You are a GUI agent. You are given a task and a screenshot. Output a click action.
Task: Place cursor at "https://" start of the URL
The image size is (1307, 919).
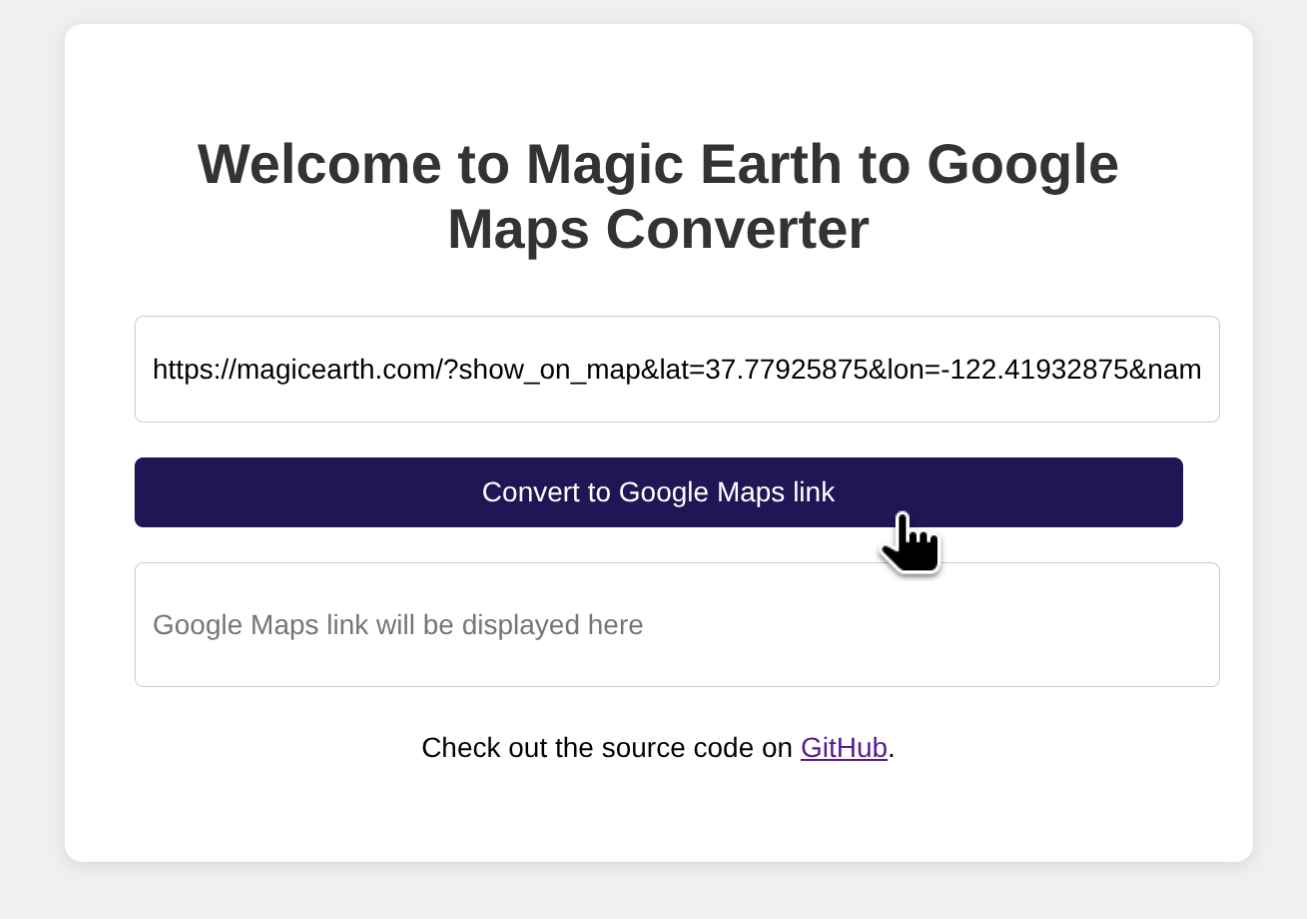155,370
